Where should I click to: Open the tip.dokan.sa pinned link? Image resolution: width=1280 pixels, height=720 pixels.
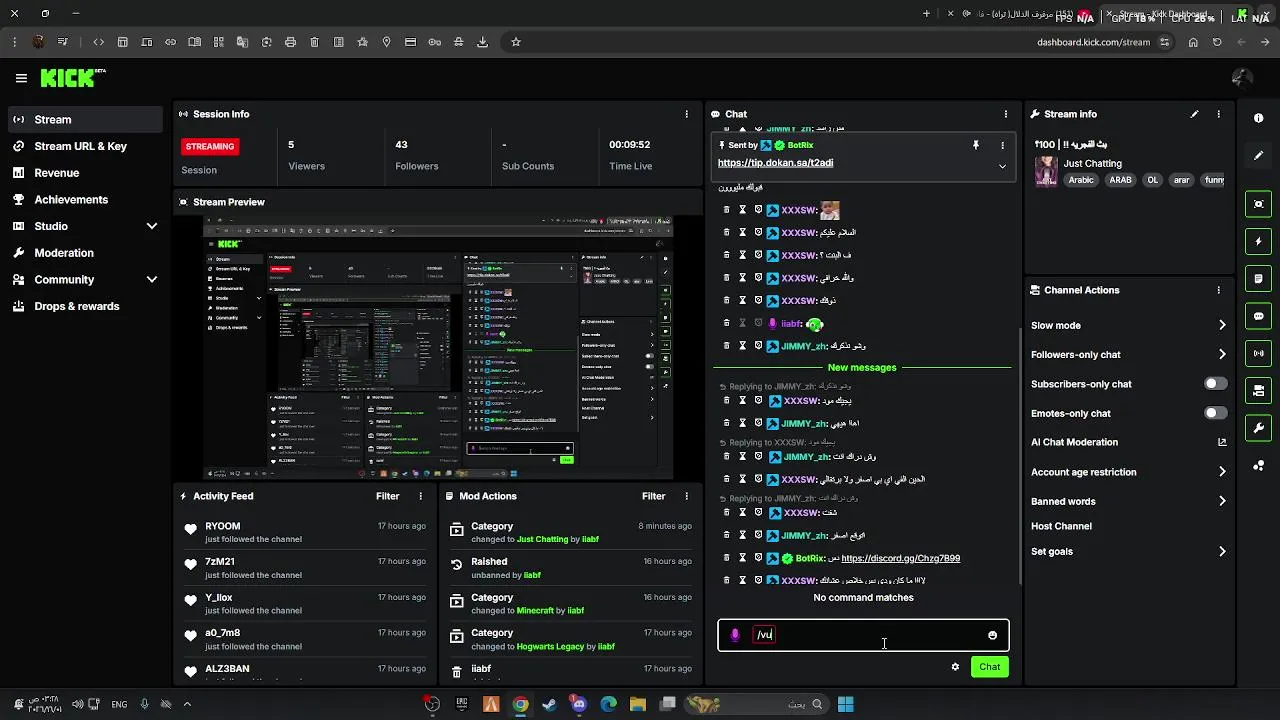[775, 163]
